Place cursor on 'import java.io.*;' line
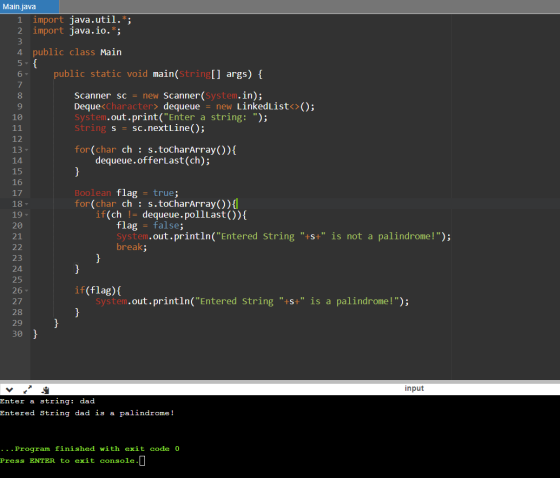The image size is (560, 478). [x=77, y=31]
